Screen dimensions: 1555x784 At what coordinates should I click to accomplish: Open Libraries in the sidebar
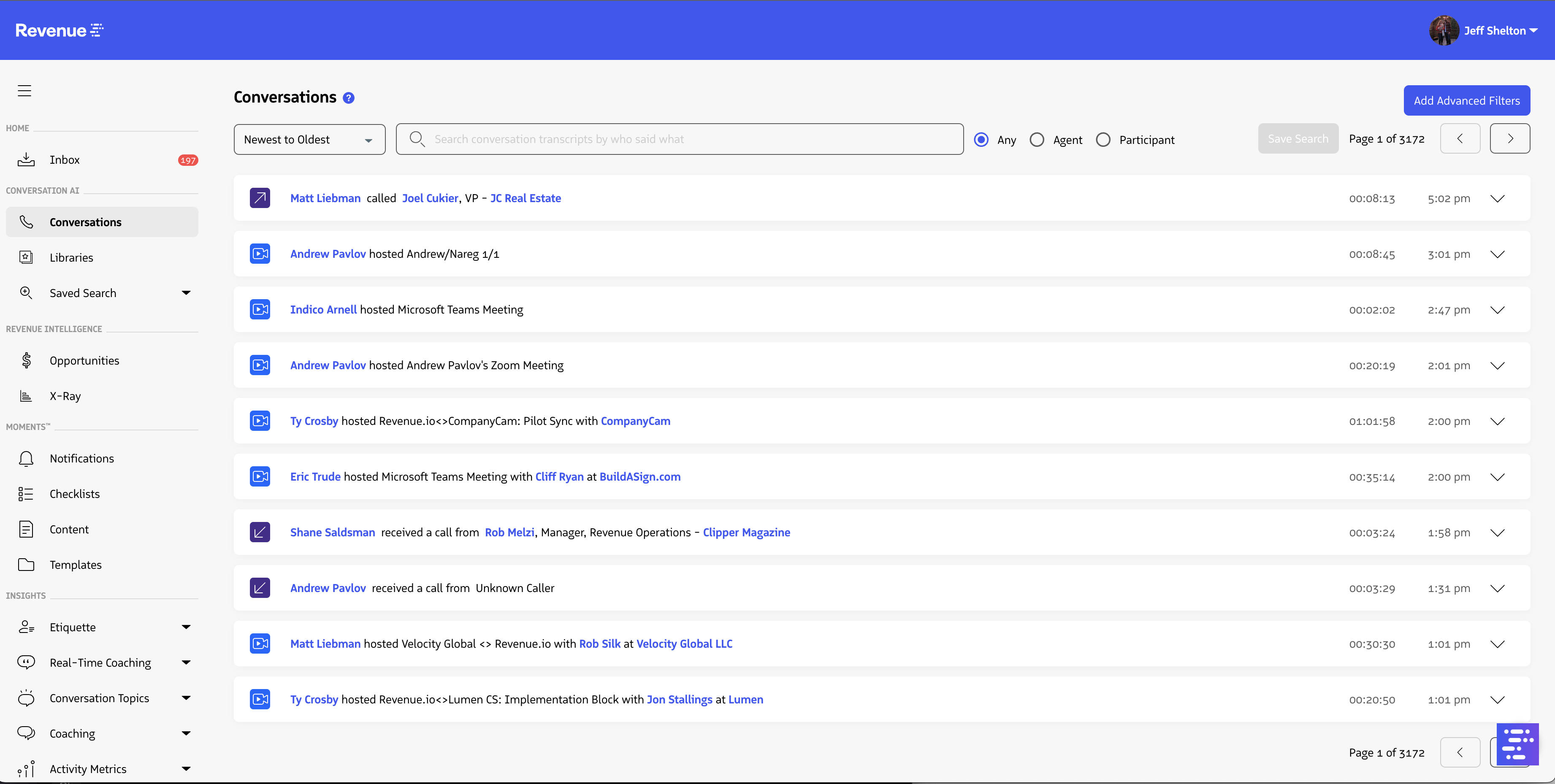tap(71, 258)
